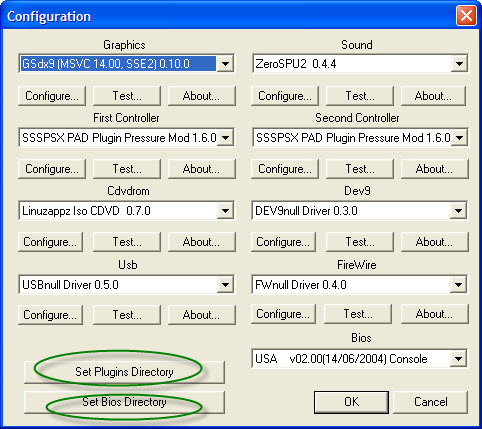Open About for Usb plugin
482x429 pixels.
click(x=201, y=315)
